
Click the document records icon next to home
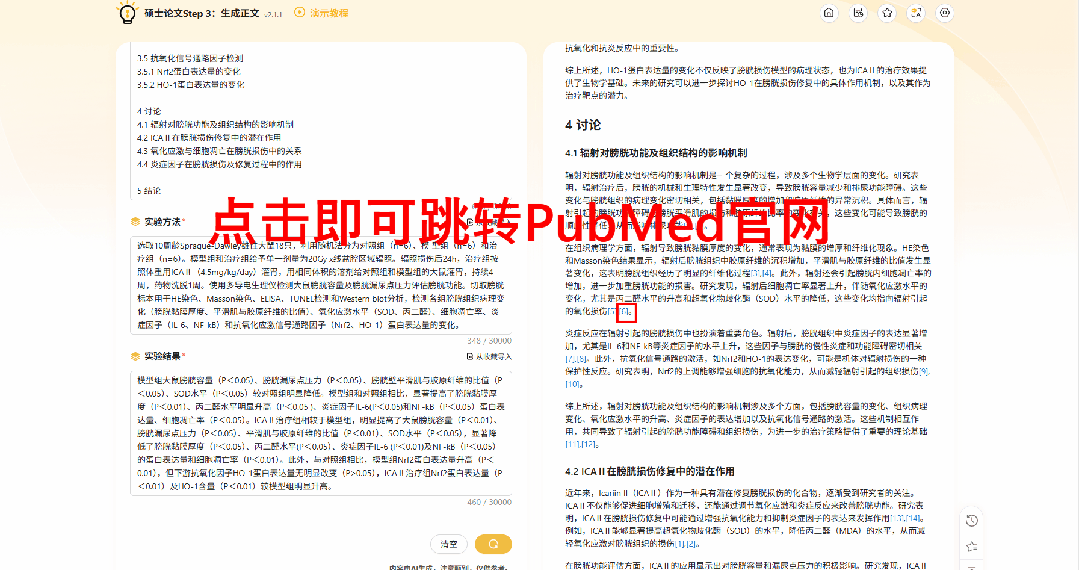point(858,12)
